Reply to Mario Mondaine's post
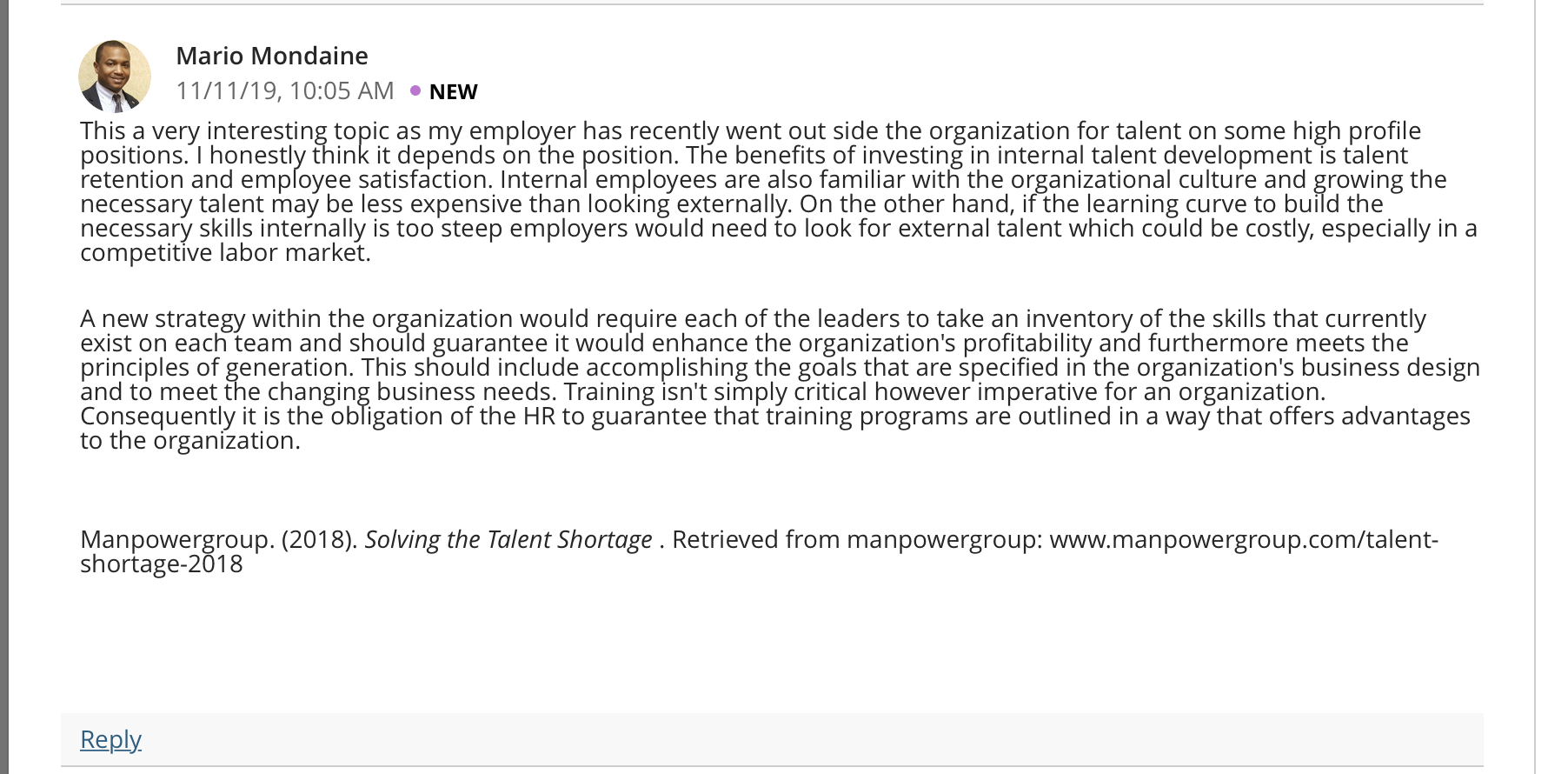1568x774 pixels. pos(110,739)
